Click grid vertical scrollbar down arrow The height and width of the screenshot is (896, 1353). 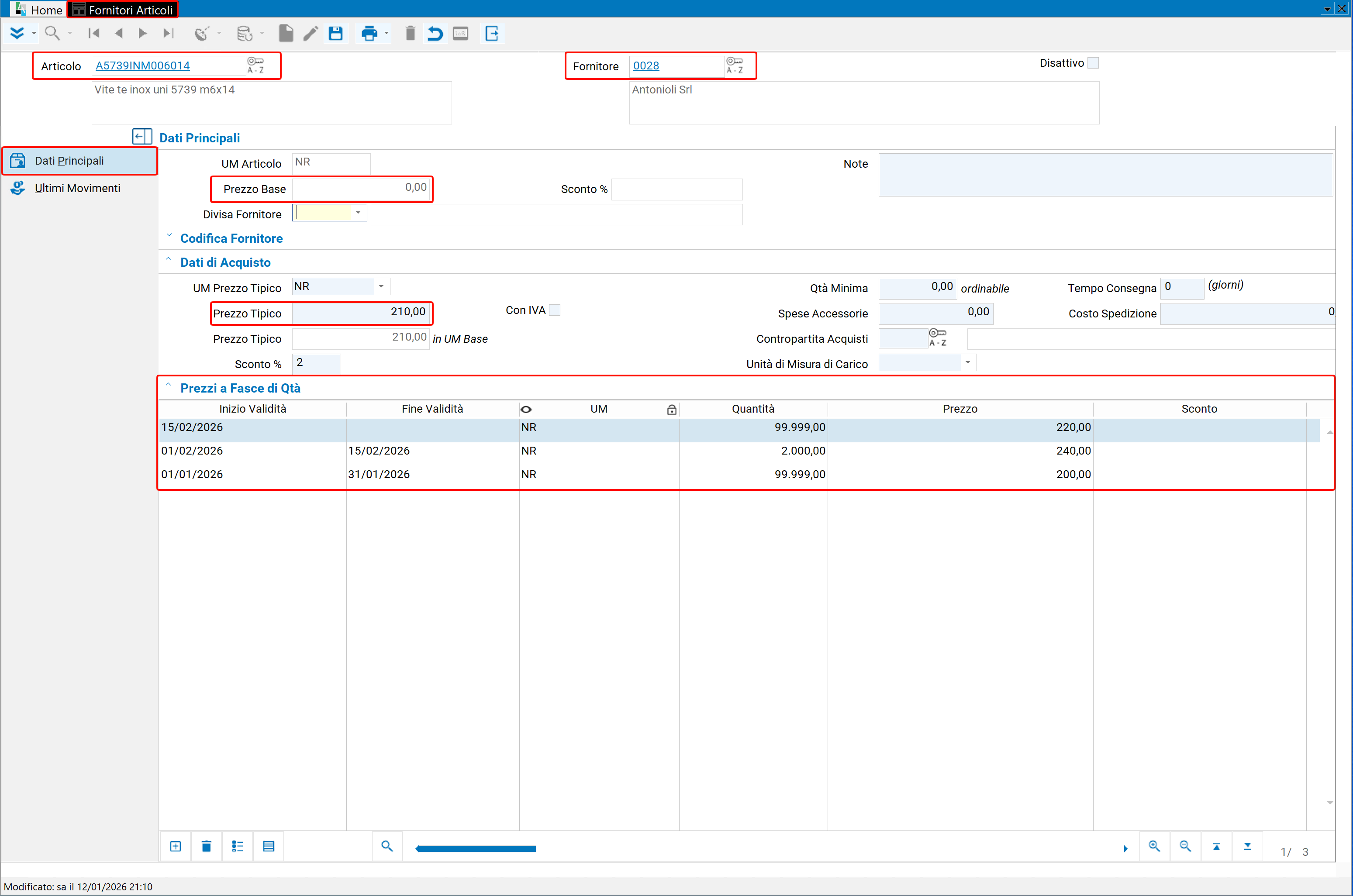pos(1329,803)
